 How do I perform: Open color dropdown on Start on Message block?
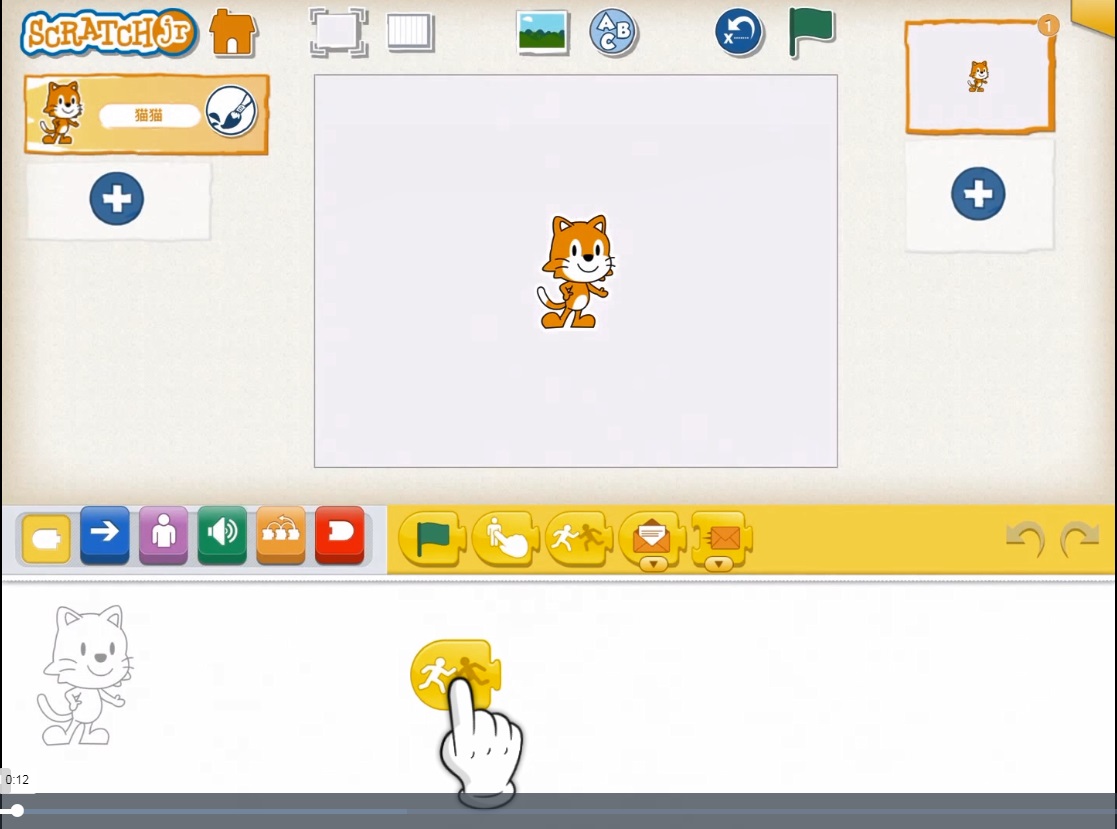pyautogui.click(x=653, y=563)
